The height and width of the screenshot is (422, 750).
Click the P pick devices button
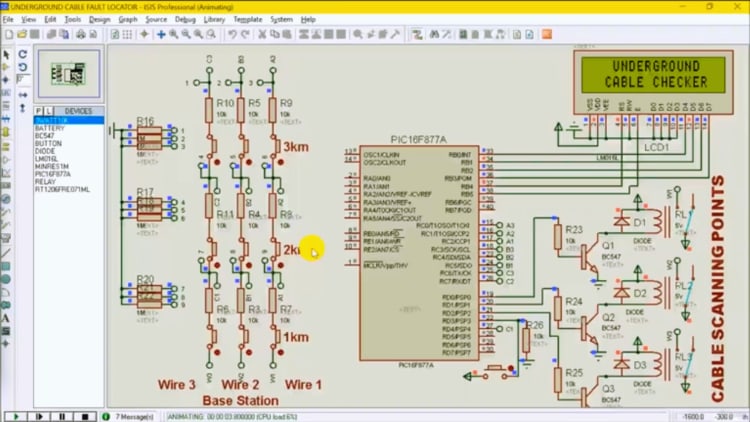(39, 111)
